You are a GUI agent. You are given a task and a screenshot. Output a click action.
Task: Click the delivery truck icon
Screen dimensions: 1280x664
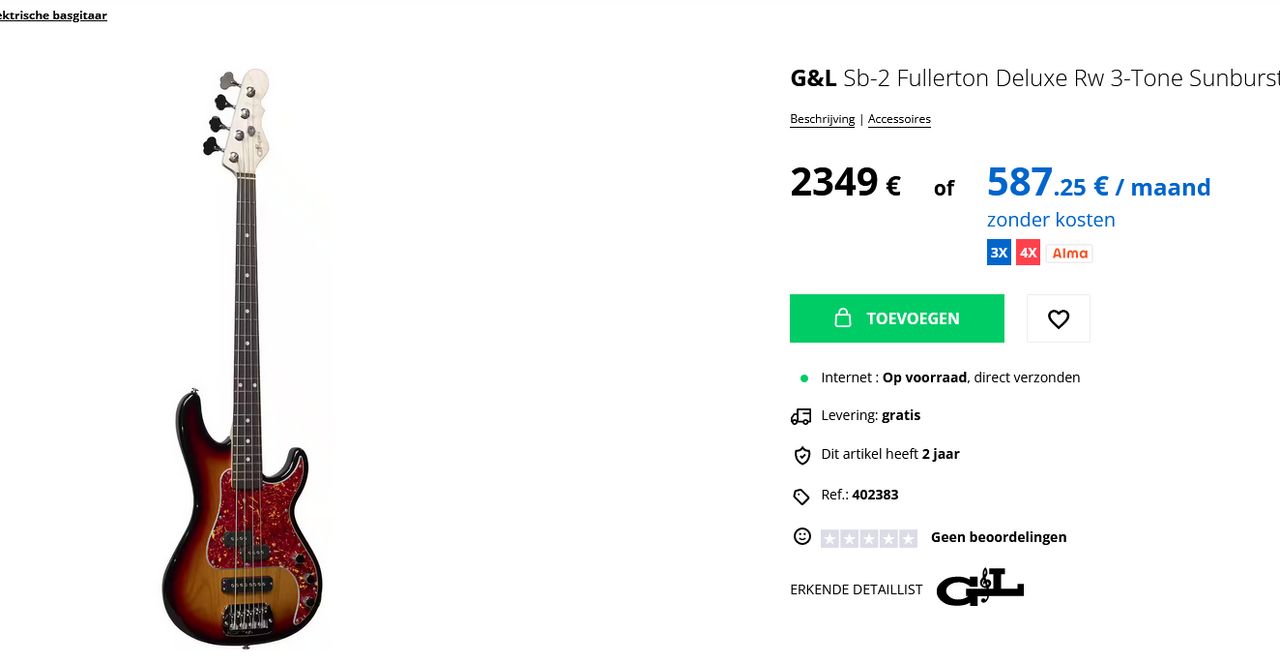801,416
